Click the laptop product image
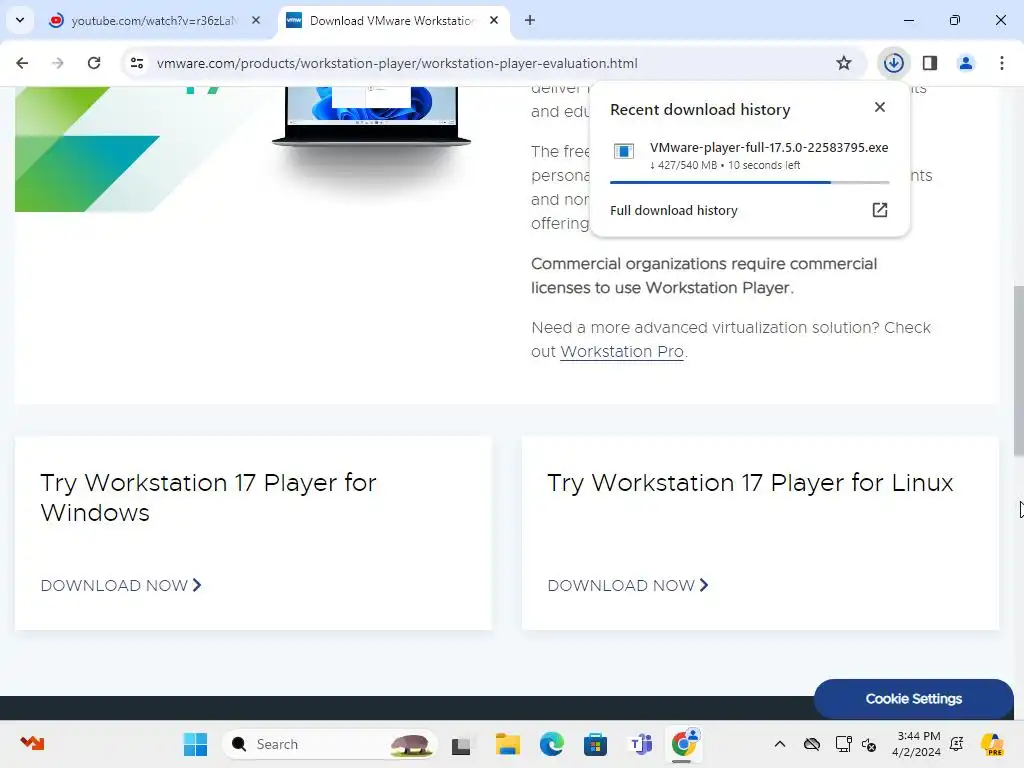The width and height of the screenshot is (1024, 768). pyautogui.click(x=371, y=116)
